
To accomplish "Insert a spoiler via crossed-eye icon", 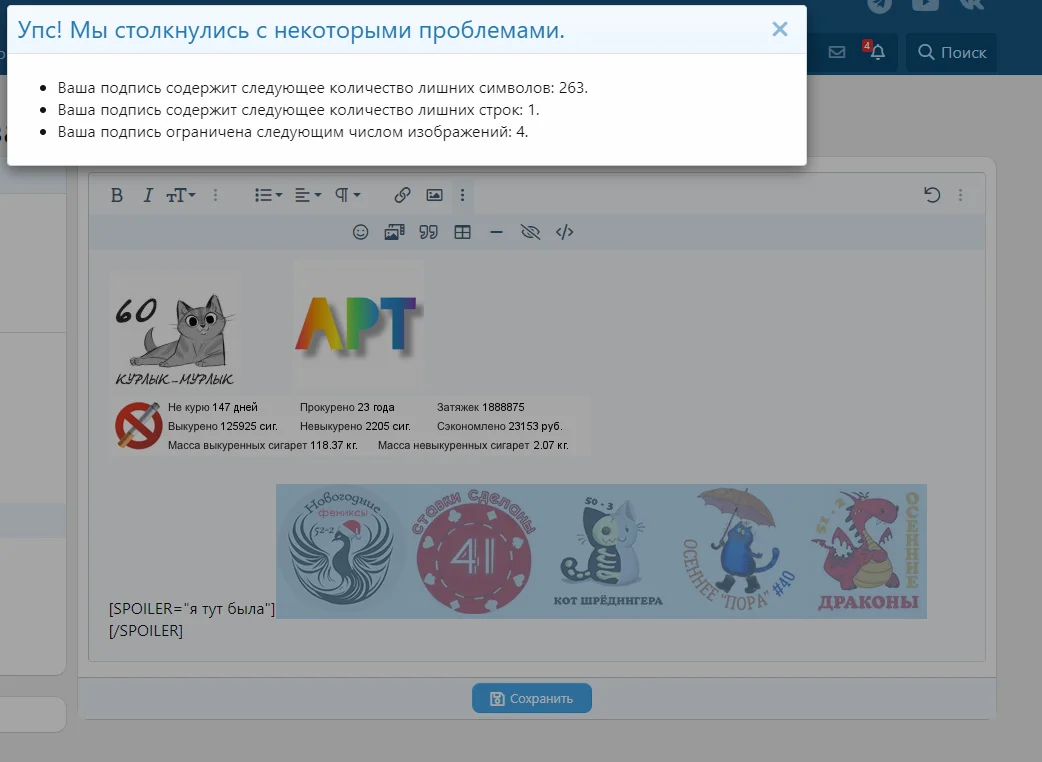I will [x=530, y=232].
